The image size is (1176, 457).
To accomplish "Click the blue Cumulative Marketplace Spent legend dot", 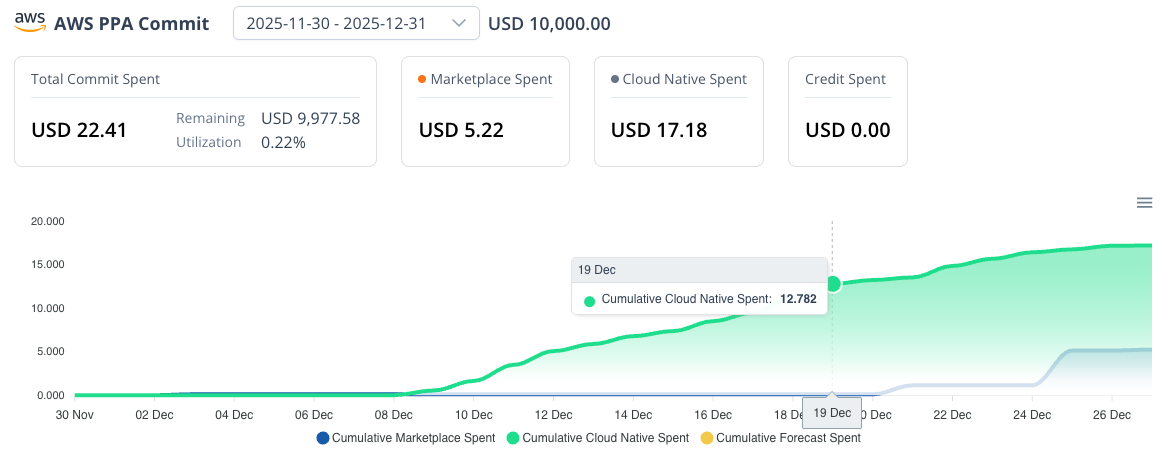I will (x=322, y=438).
